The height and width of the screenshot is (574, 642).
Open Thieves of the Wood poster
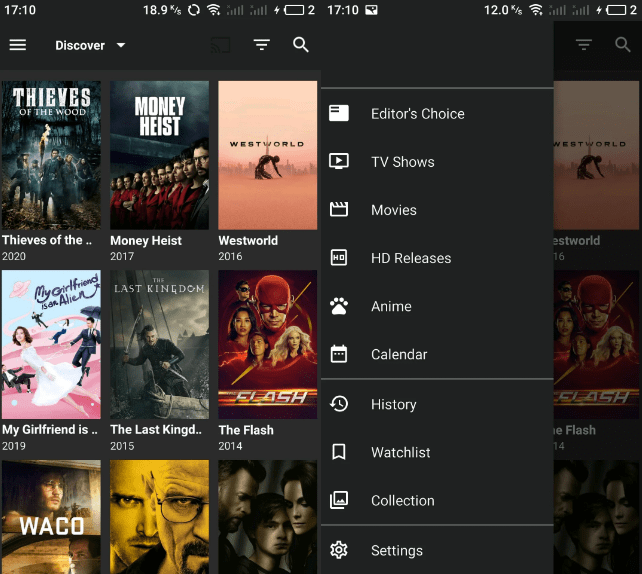[51, 155]
